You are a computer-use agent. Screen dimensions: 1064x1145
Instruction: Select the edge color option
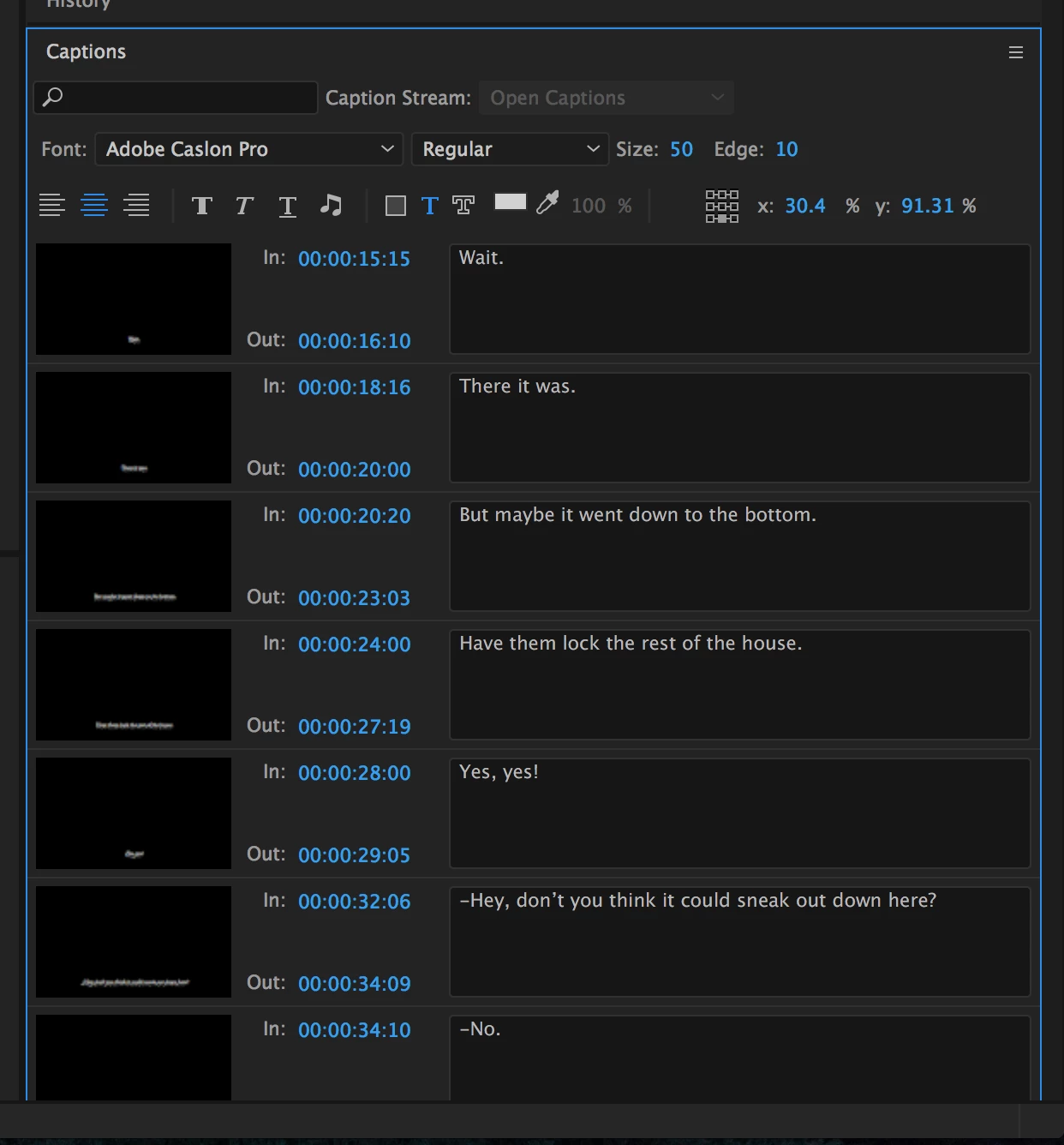pyautogui.click(x=463, y=206)
